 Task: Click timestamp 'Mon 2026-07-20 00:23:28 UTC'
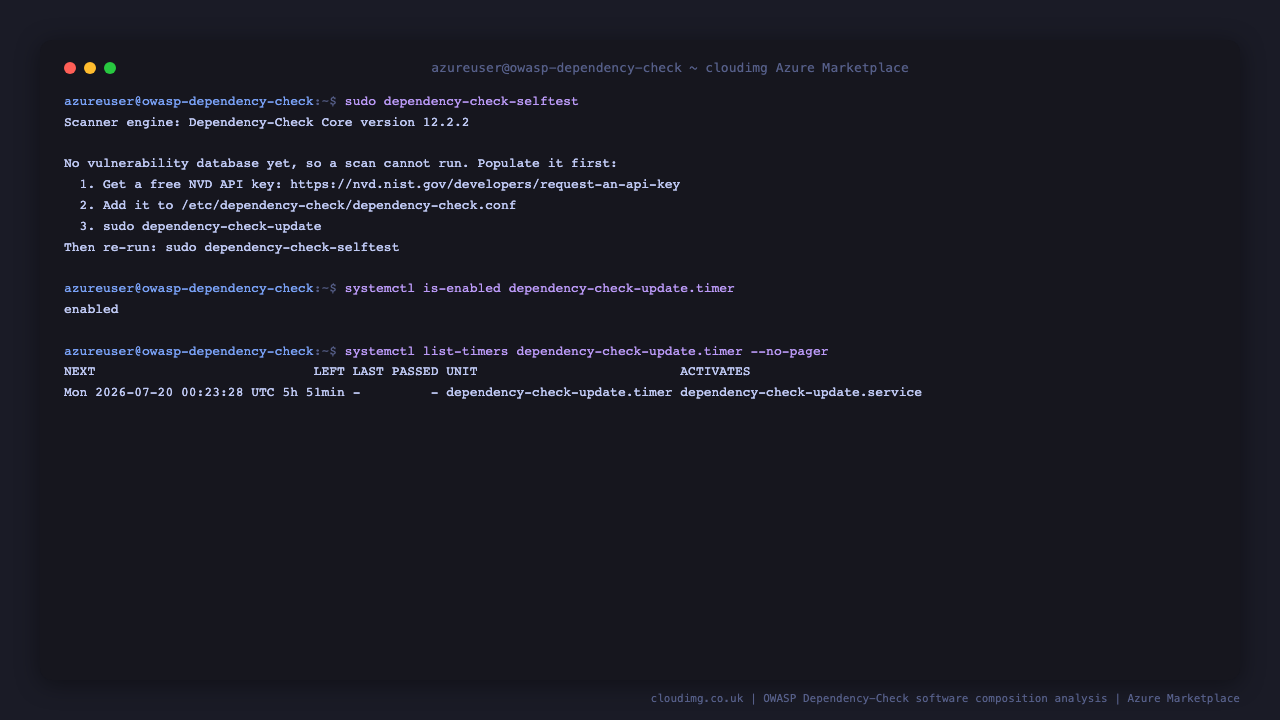point(169,393)
